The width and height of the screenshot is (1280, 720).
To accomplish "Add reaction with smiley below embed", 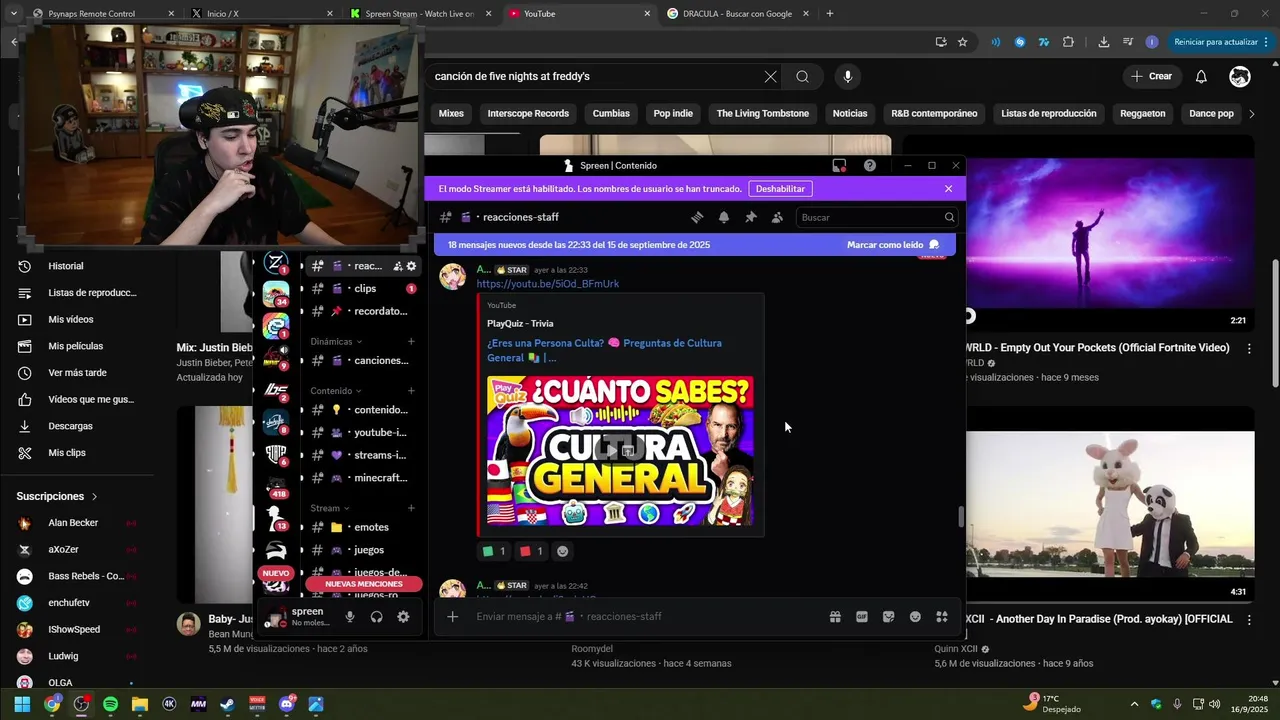I will click(563, 551).
